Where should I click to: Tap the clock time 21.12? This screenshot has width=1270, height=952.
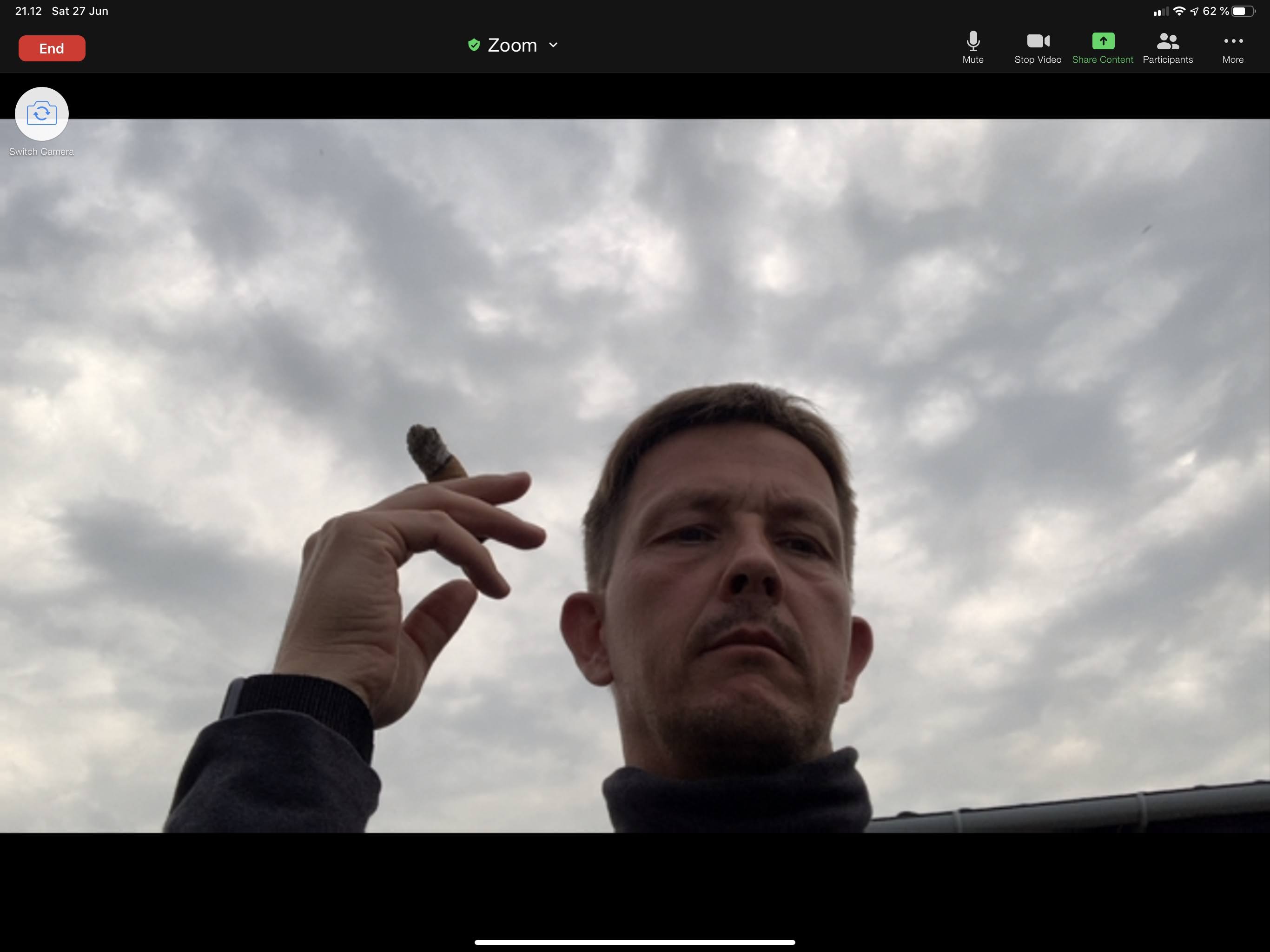tap(28, 11)
